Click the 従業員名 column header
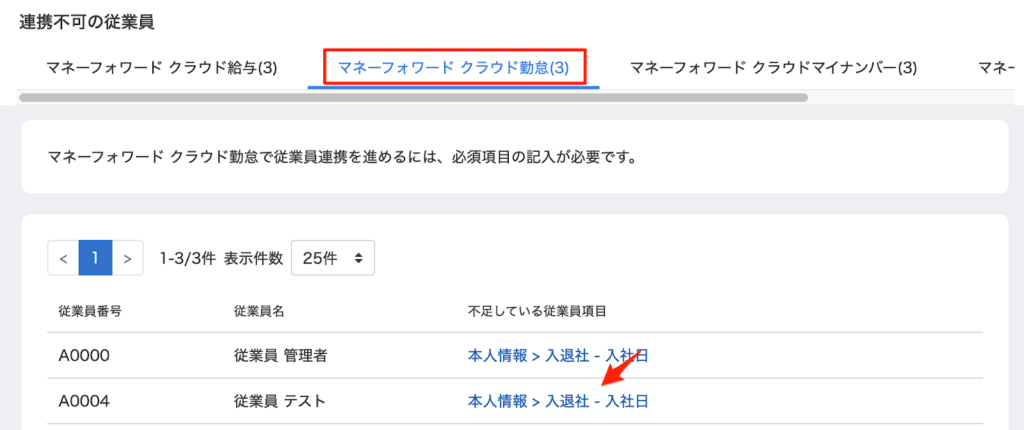This screenshot has width=1024, height=430. pyautogui.click(x=259, y=311)
